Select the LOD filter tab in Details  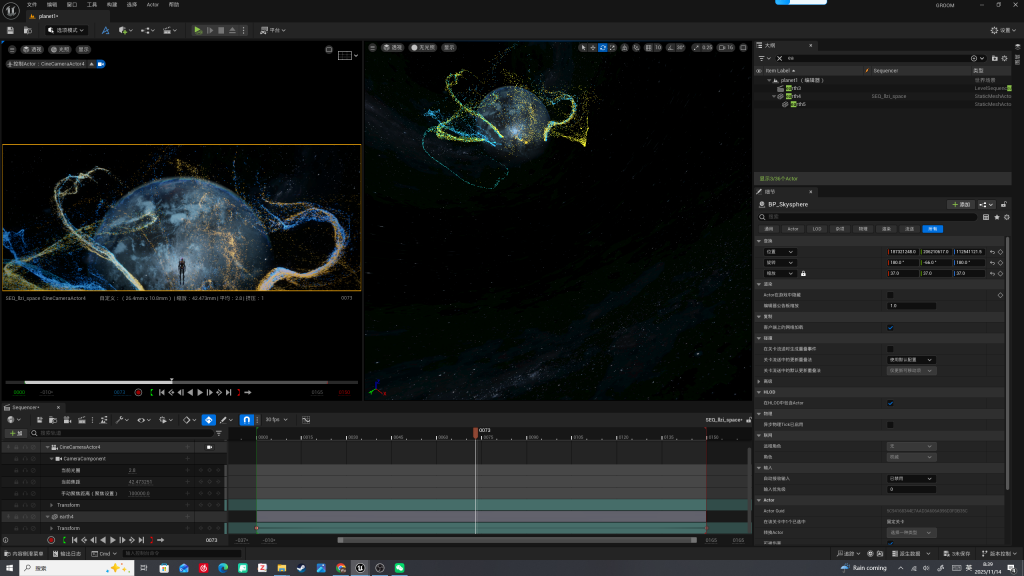pyautogui.click(x=816, y=229)
